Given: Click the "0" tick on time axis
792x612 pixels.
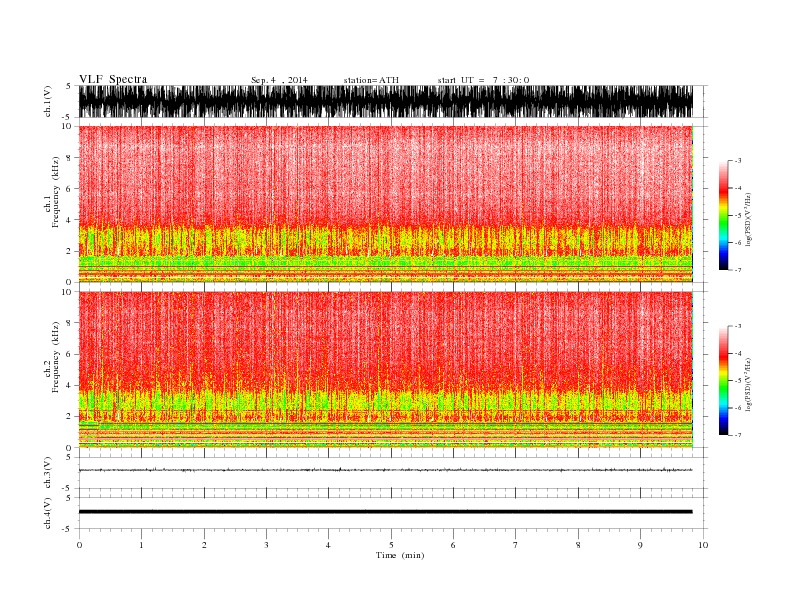Looking at the screenshot, I should (79, 545).
